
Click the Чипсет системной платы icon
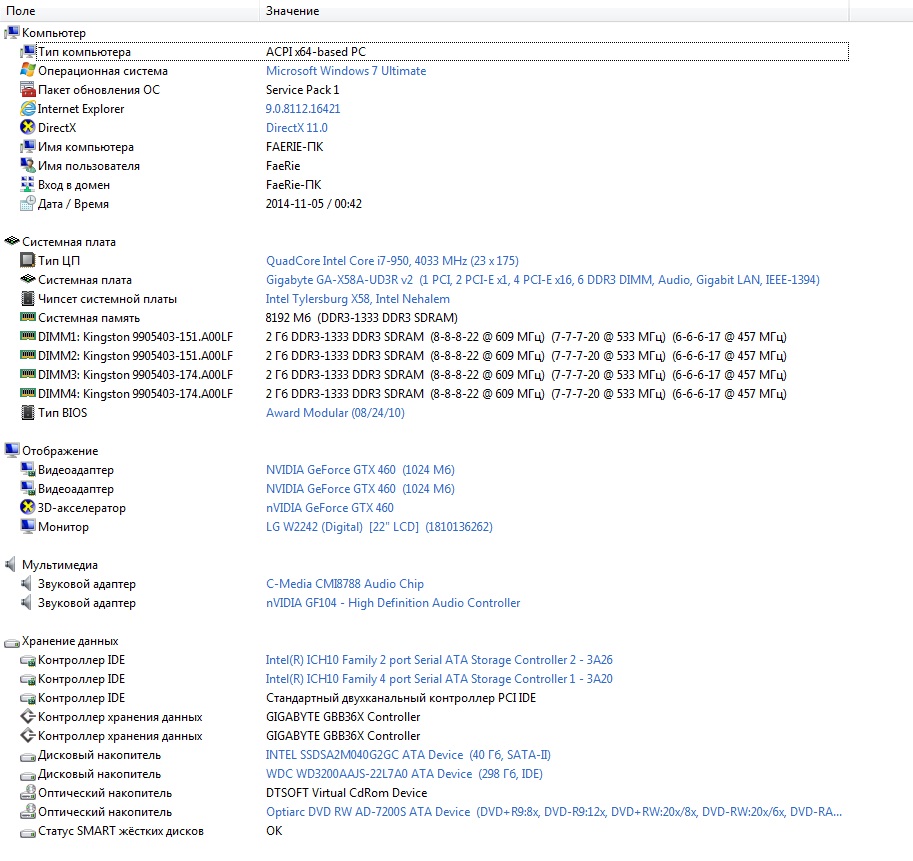click(x=27, y=298)
